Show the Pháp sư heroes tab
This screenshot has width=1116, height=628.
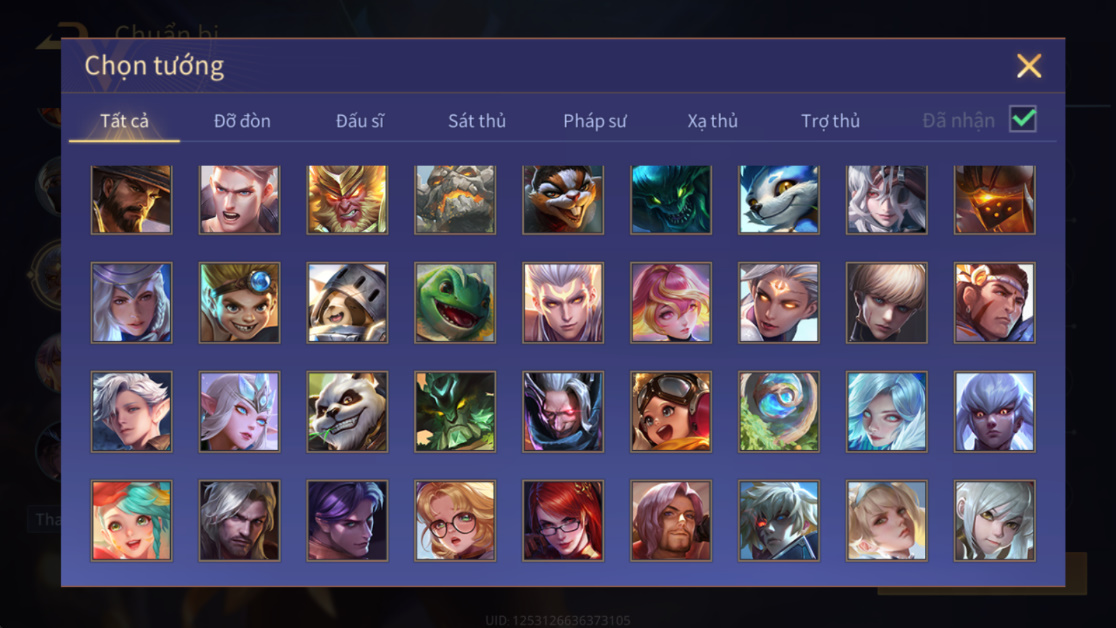[x=595, y=121]
